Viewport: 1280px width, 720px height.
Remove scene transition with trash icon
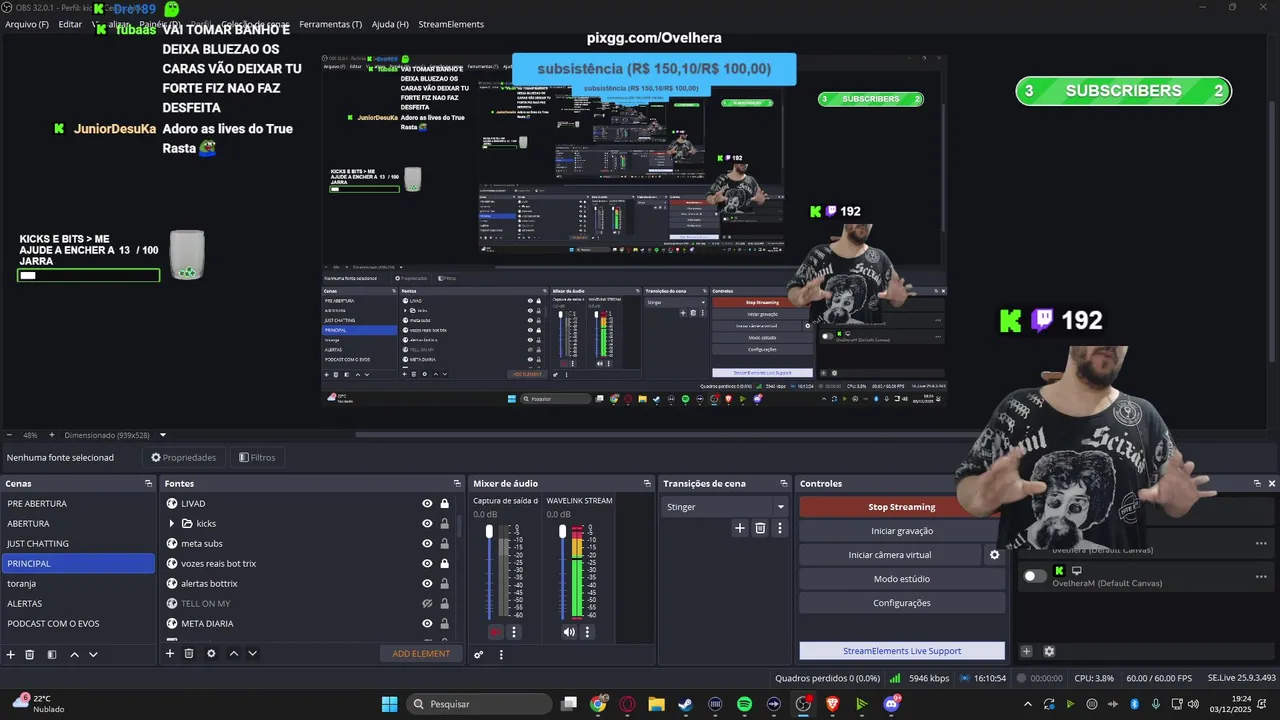pyautogui.click(x=760, y=528)
